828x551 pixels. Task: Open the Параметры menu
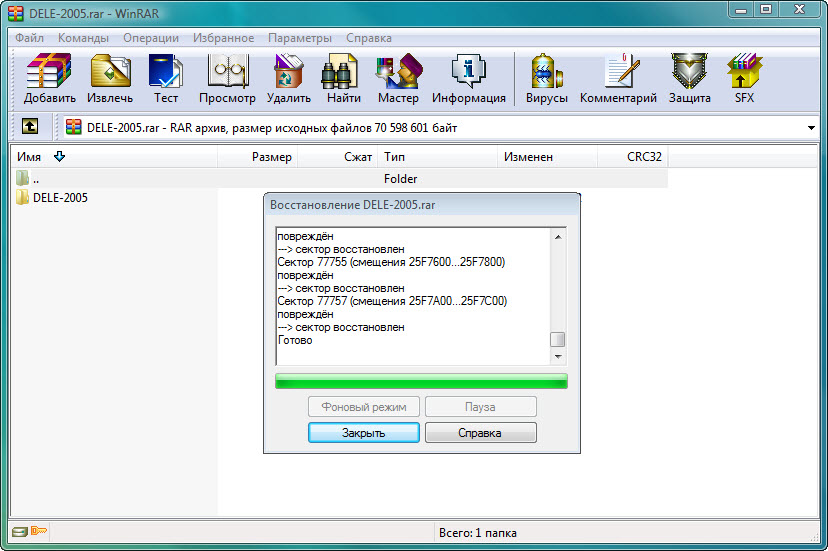(300, 38)
